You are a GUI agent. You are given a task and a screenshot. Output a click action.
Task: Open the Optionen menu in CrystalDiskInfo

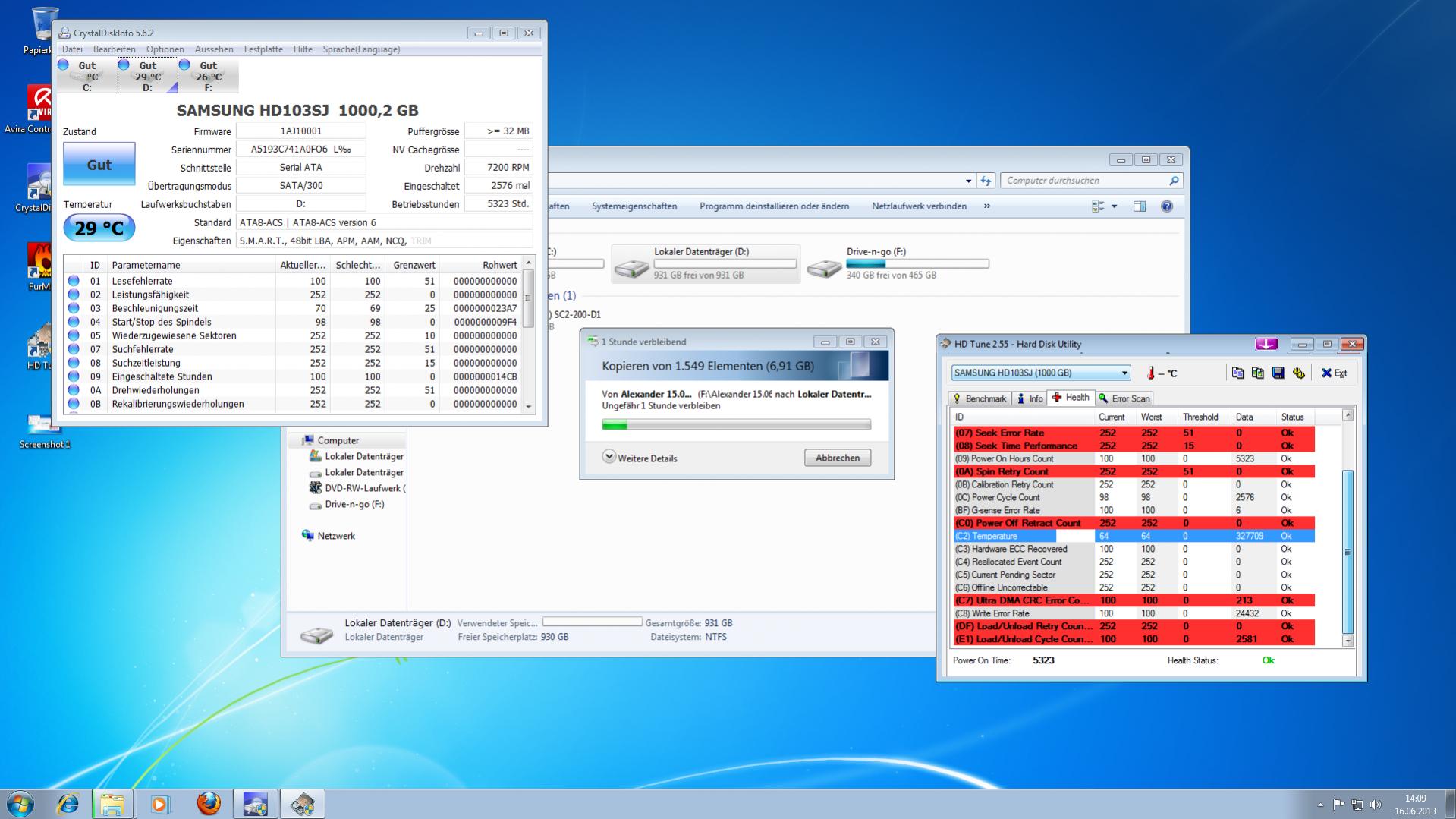tap(165, 49)
